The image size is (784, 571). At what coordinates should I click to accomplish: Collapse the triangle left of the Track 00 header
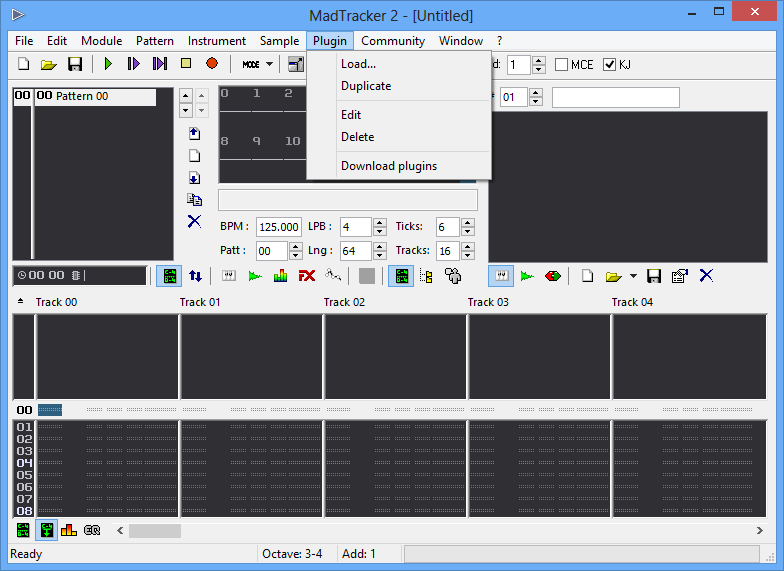point(20,301)
